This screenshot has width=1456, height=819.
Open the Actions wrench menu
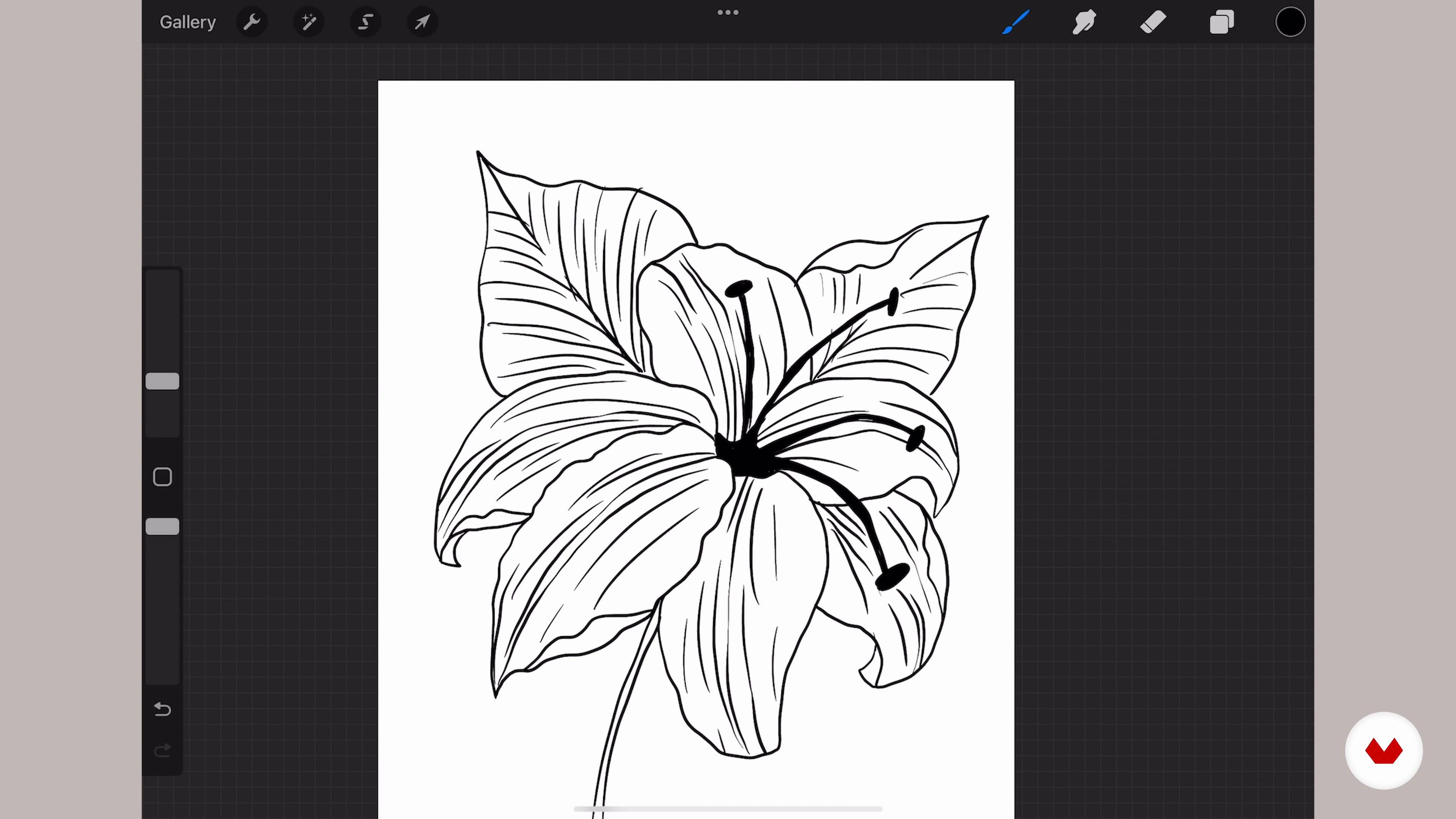(x=251, y=22)
